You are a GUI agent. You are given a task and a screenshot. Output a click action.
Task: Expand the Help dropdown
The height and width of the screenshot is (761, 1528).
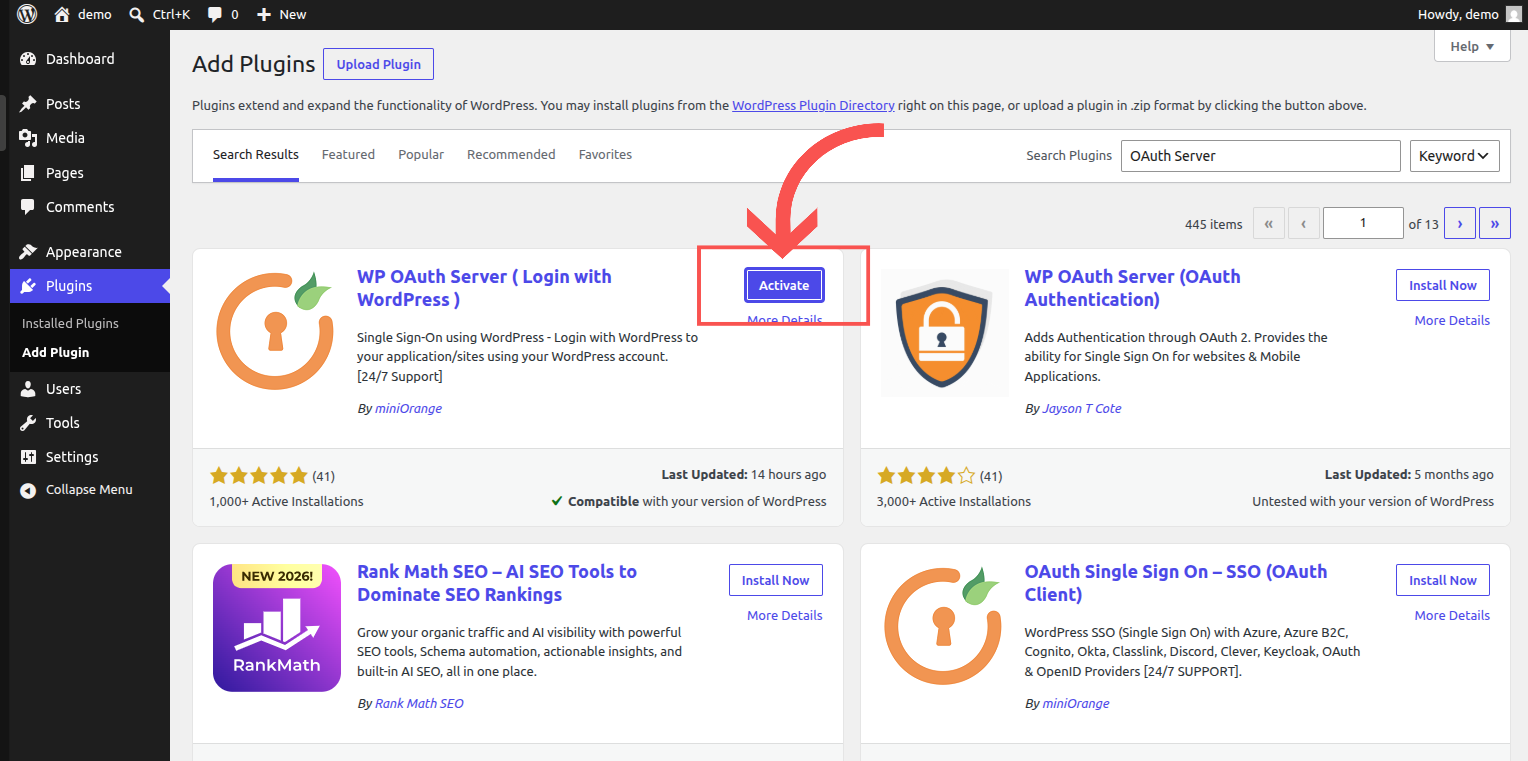click(1472, 46)
